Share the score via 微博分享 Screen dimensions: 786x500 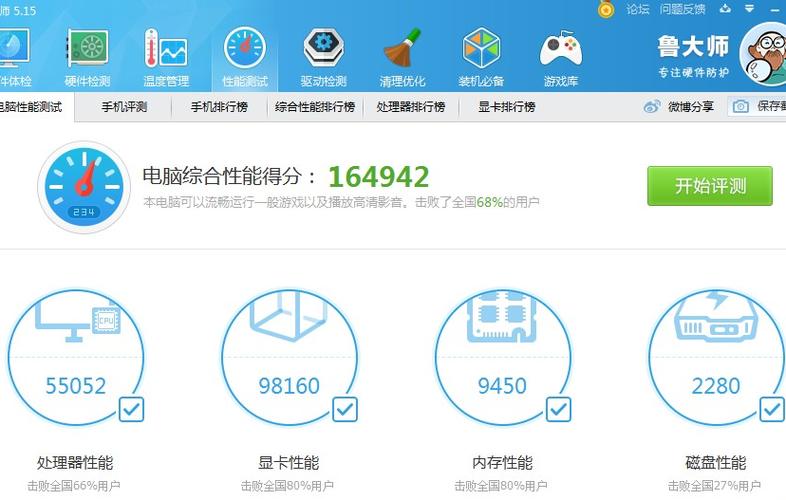[680, 107]
